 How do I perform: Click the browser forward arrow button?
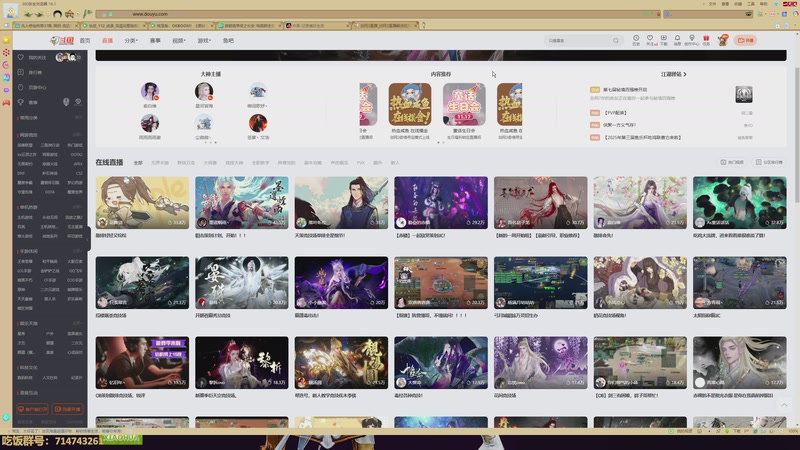tap(40, 14)
